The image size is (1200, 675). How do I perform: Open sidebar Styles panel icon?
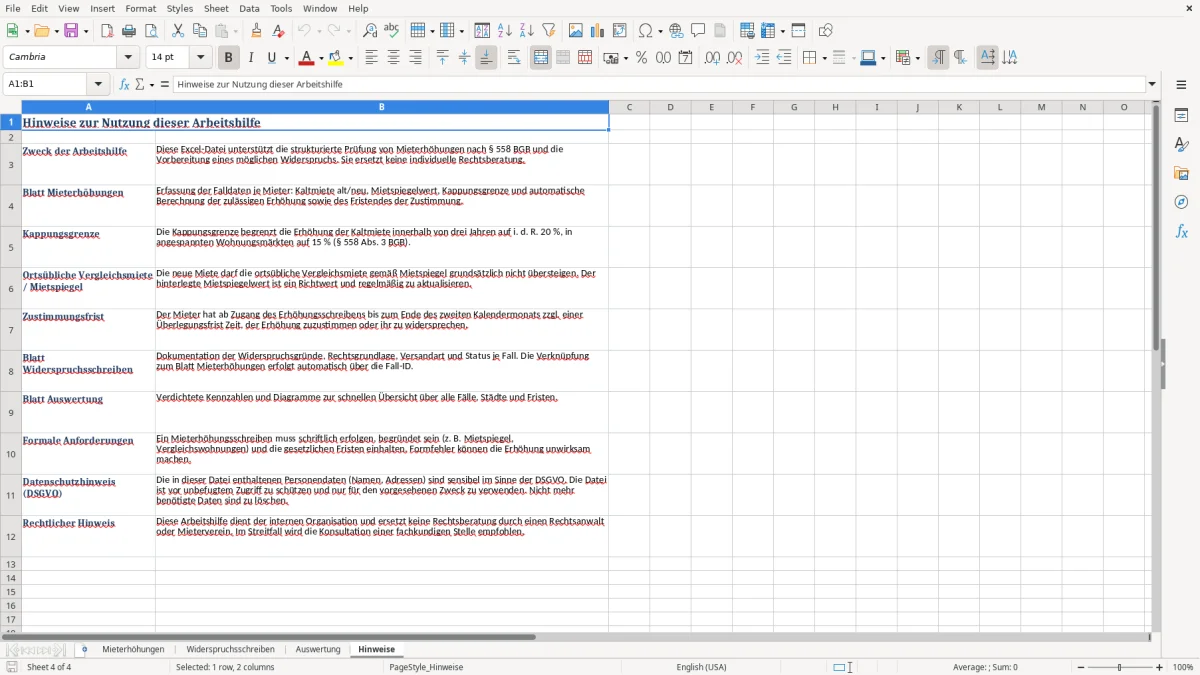1181,144
